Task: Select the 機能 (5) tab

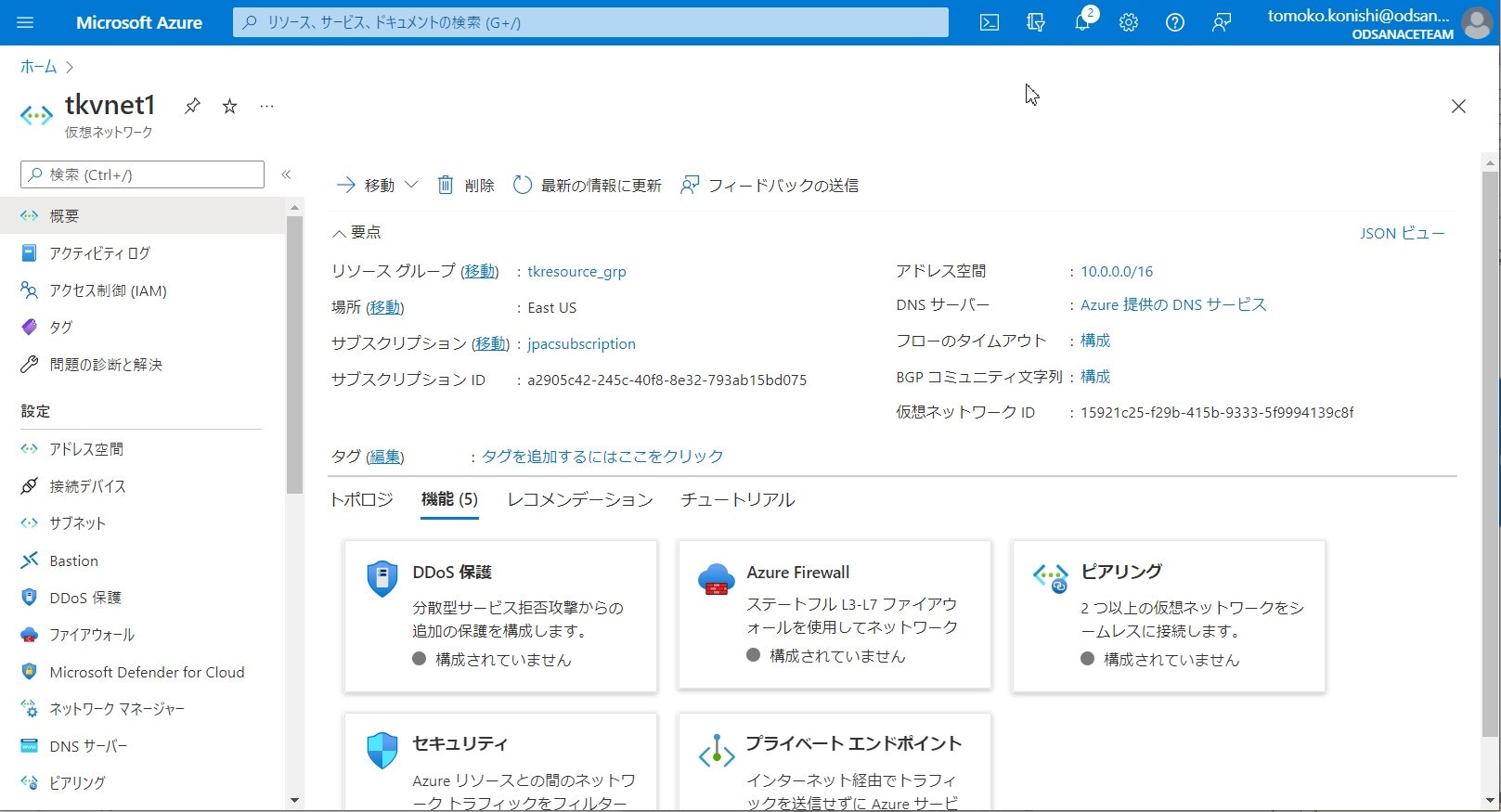Action: click(x=449, y=499)
